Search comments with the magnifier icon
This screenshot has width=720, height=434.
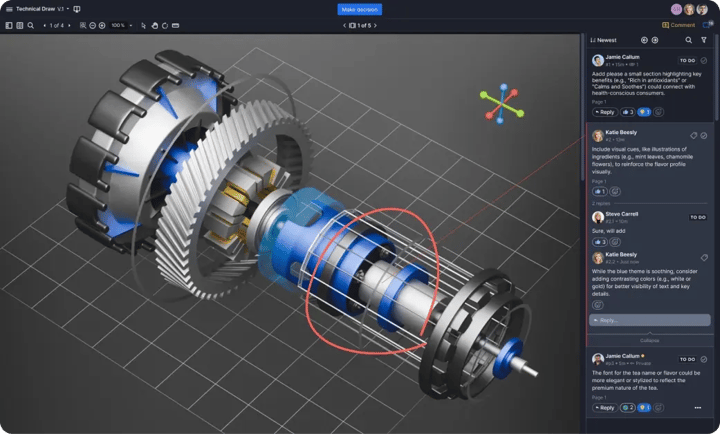pos(688,40)
